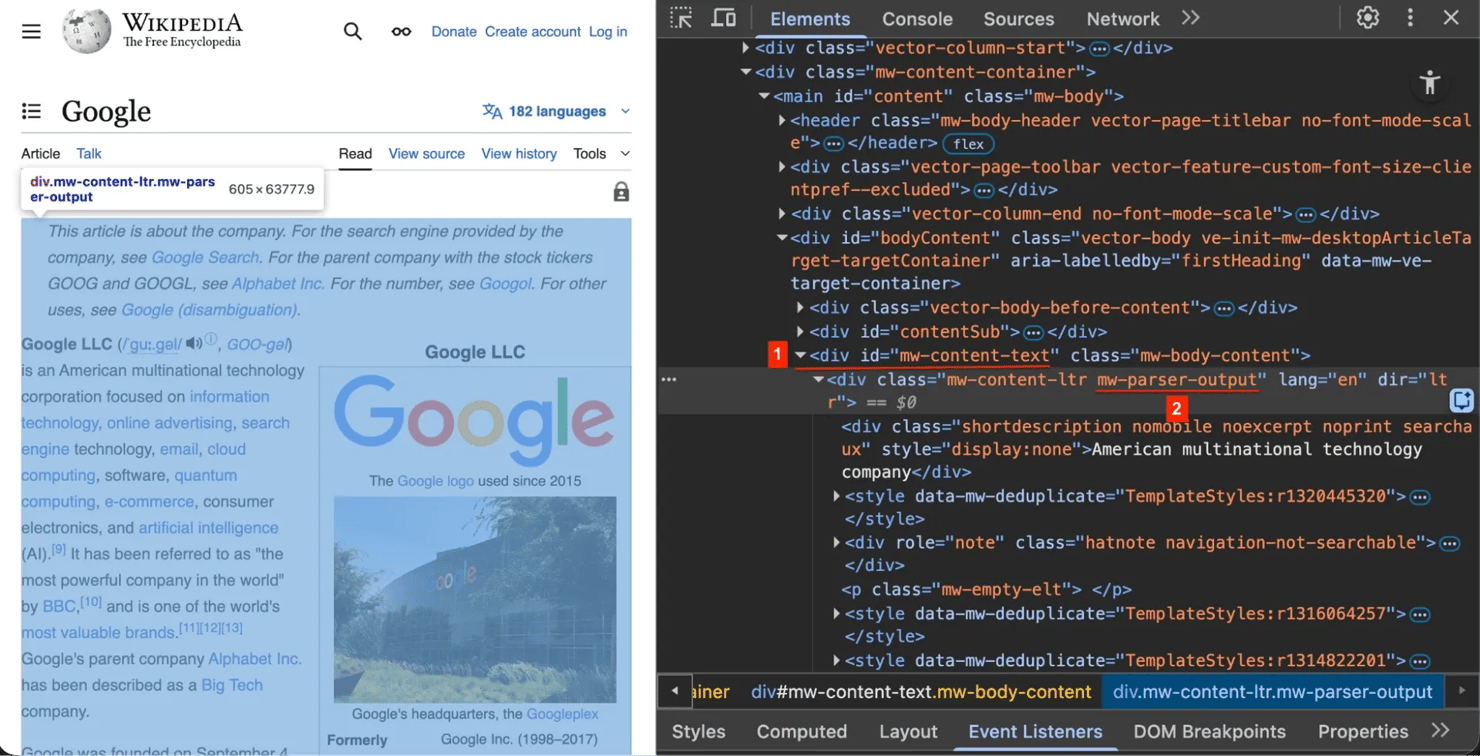Image resolution: width=1480 pixels, height=756 pixels.
Task: Toggle the table of contents icon
Action: (x=32, y=111)
